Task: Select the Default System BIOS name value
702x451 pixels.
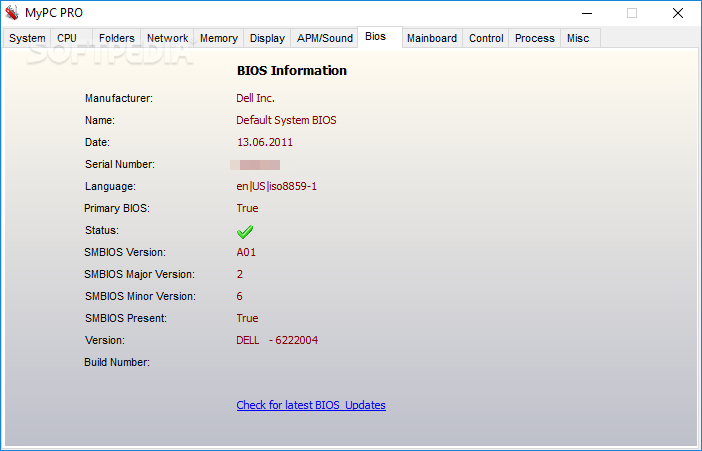Action: pyautogui.click(x=286, y=120)
